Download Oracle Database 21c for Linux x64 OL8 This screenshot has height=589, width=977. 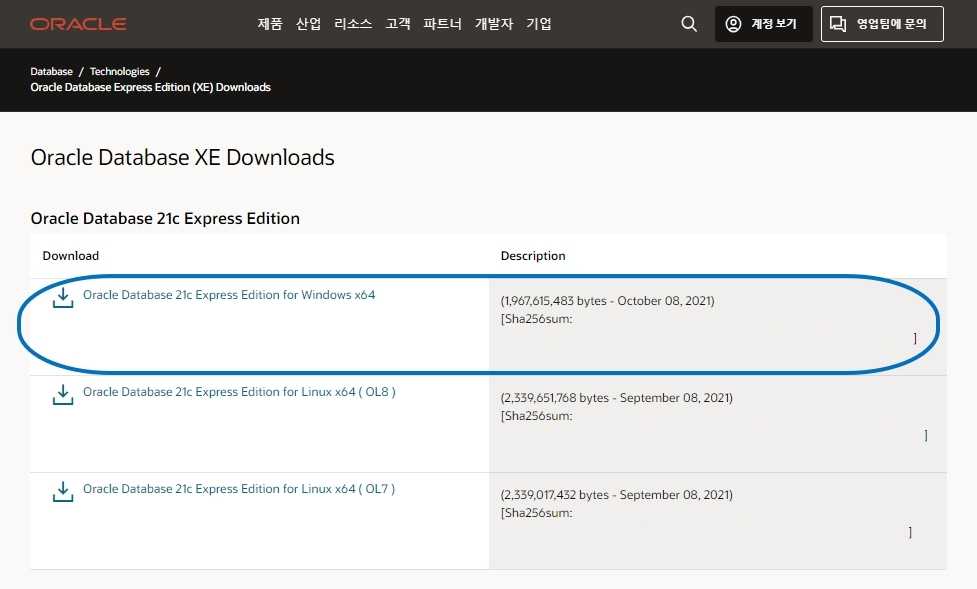pyautogui.click(x=239, y=392)
